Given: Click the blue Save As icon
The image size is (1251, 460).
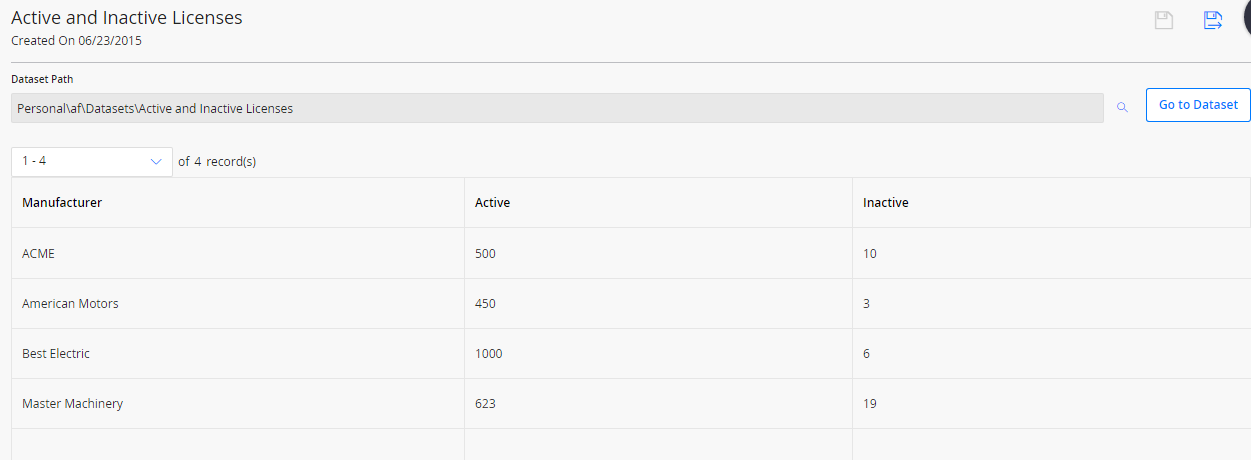Looking at the screenshot, I should coord(1213,21).
